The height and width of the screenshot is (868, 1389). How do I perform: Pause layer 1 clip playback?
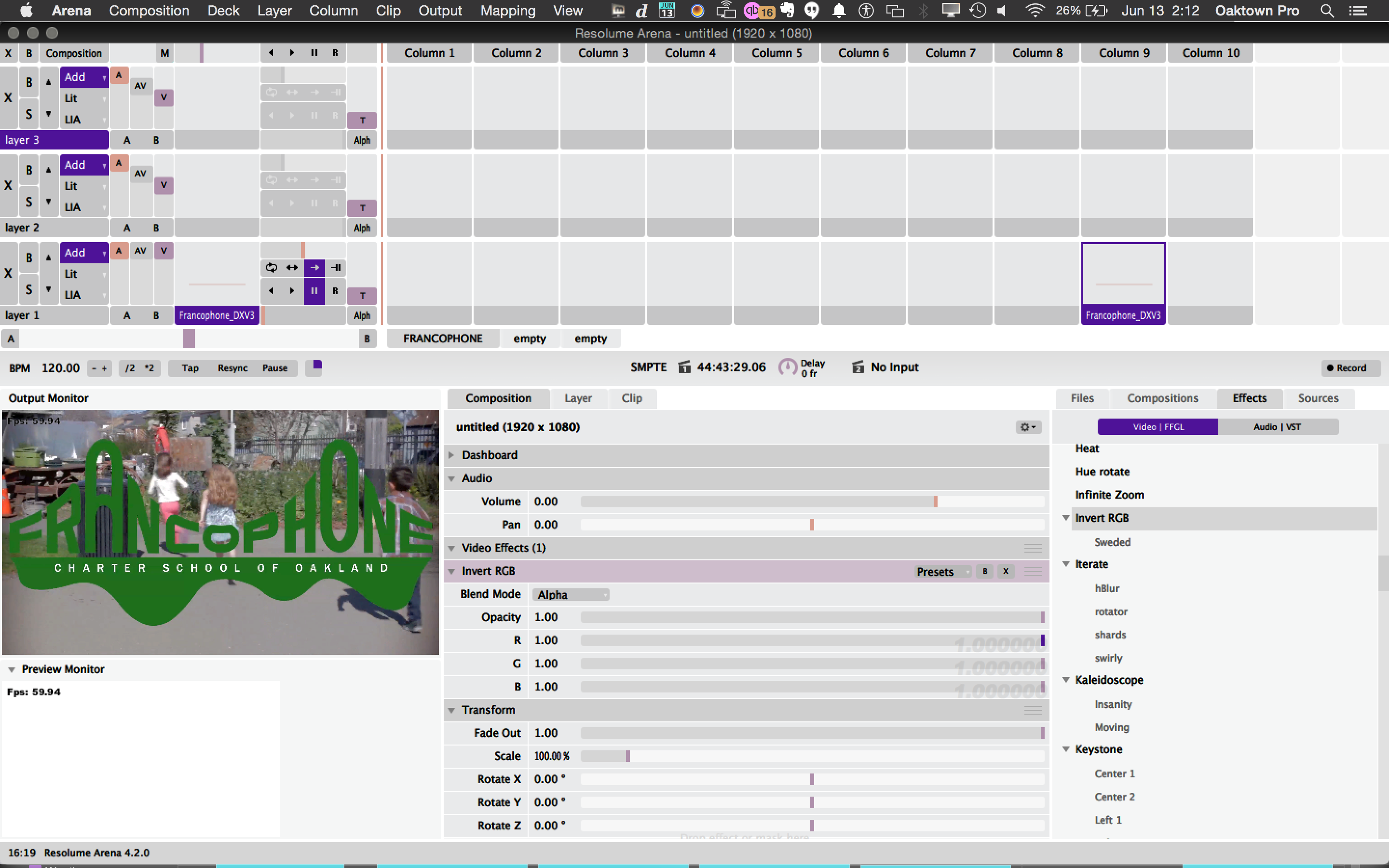314,290
